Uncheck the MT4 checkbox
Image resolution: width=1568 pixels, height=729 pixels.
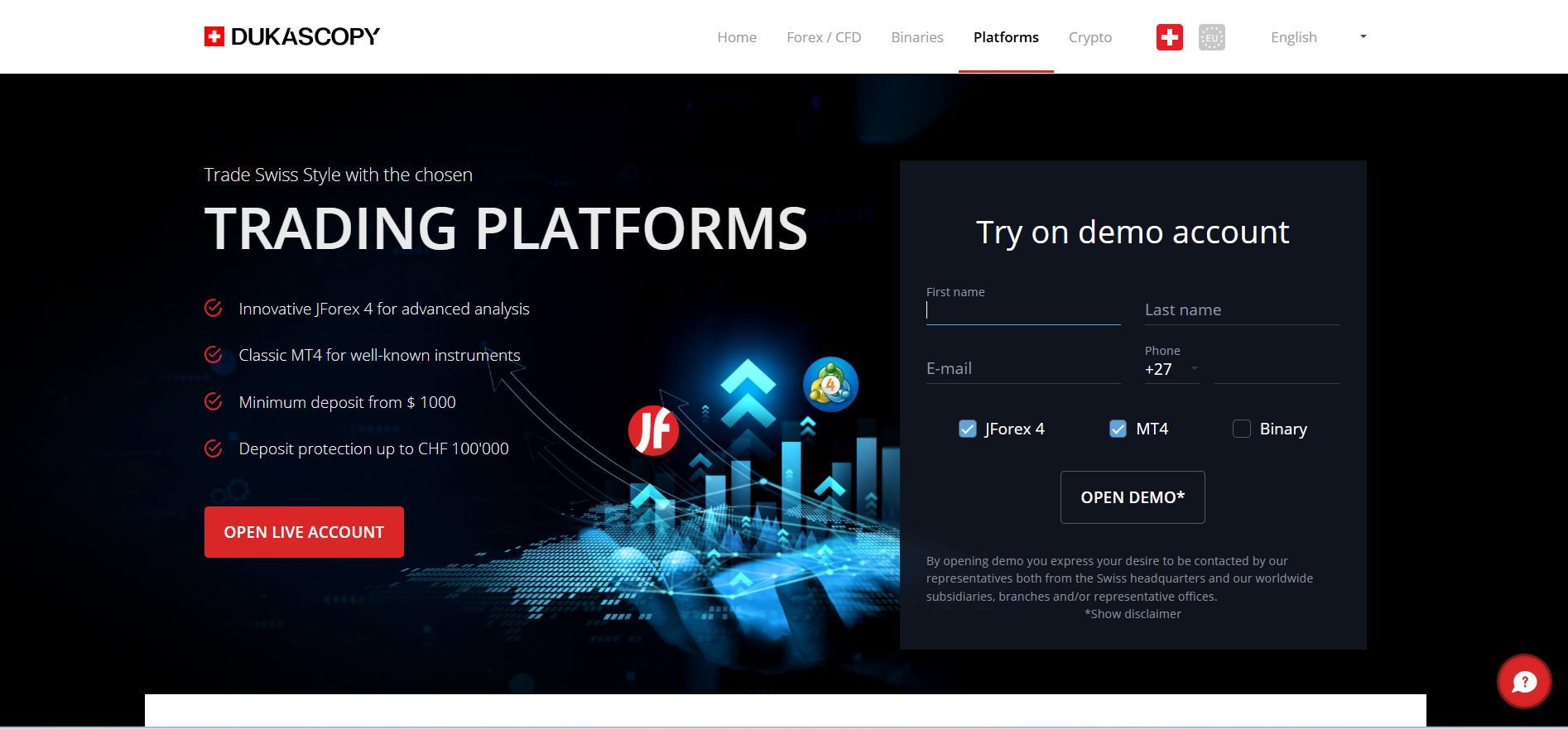click(x=1118, y=429)
